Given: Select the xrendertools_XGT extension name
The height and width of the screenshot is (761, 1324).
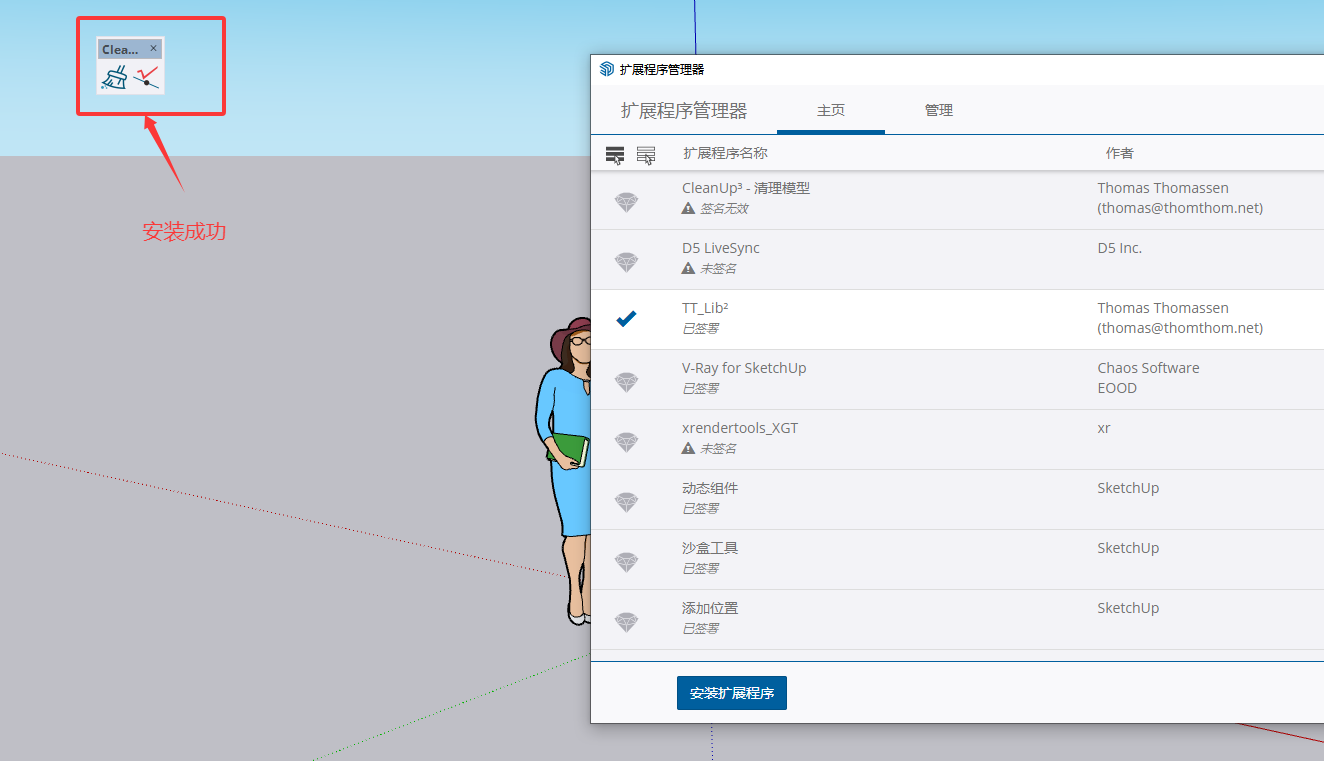Looking at the screenshot, I should [x=740, y=428].
